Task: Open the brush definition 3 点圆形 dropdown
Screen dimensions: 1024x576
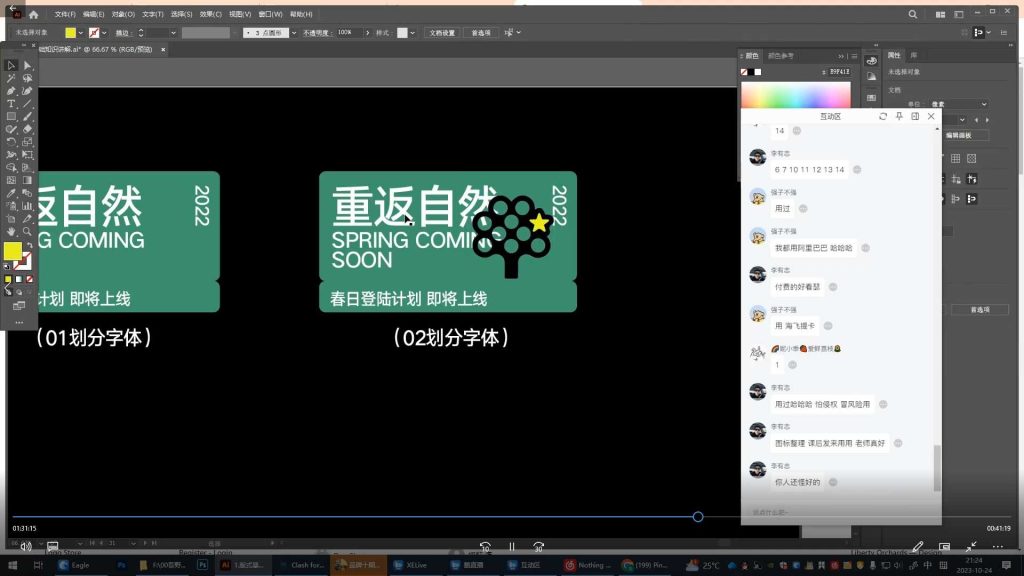Action: tap(294, 33)
